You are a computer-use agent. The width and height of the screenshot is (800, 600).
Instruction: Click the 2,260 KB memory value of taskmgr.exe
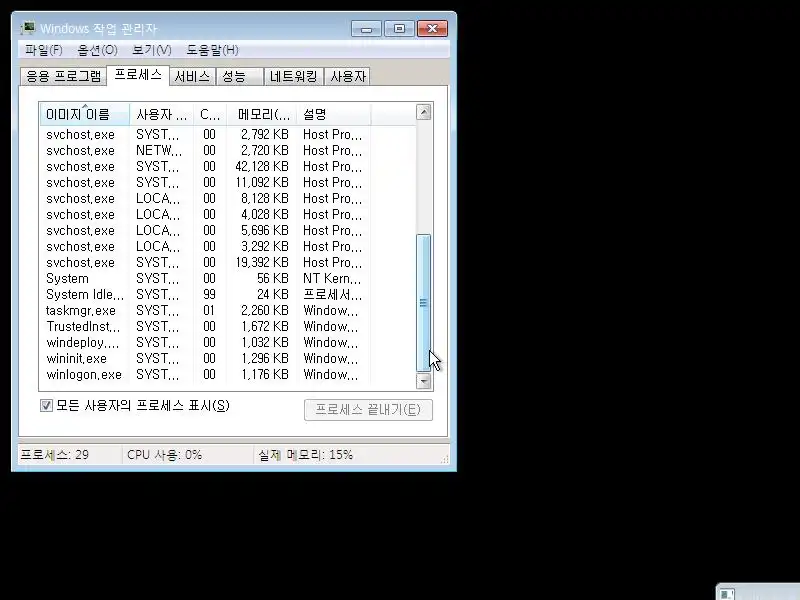265,310
